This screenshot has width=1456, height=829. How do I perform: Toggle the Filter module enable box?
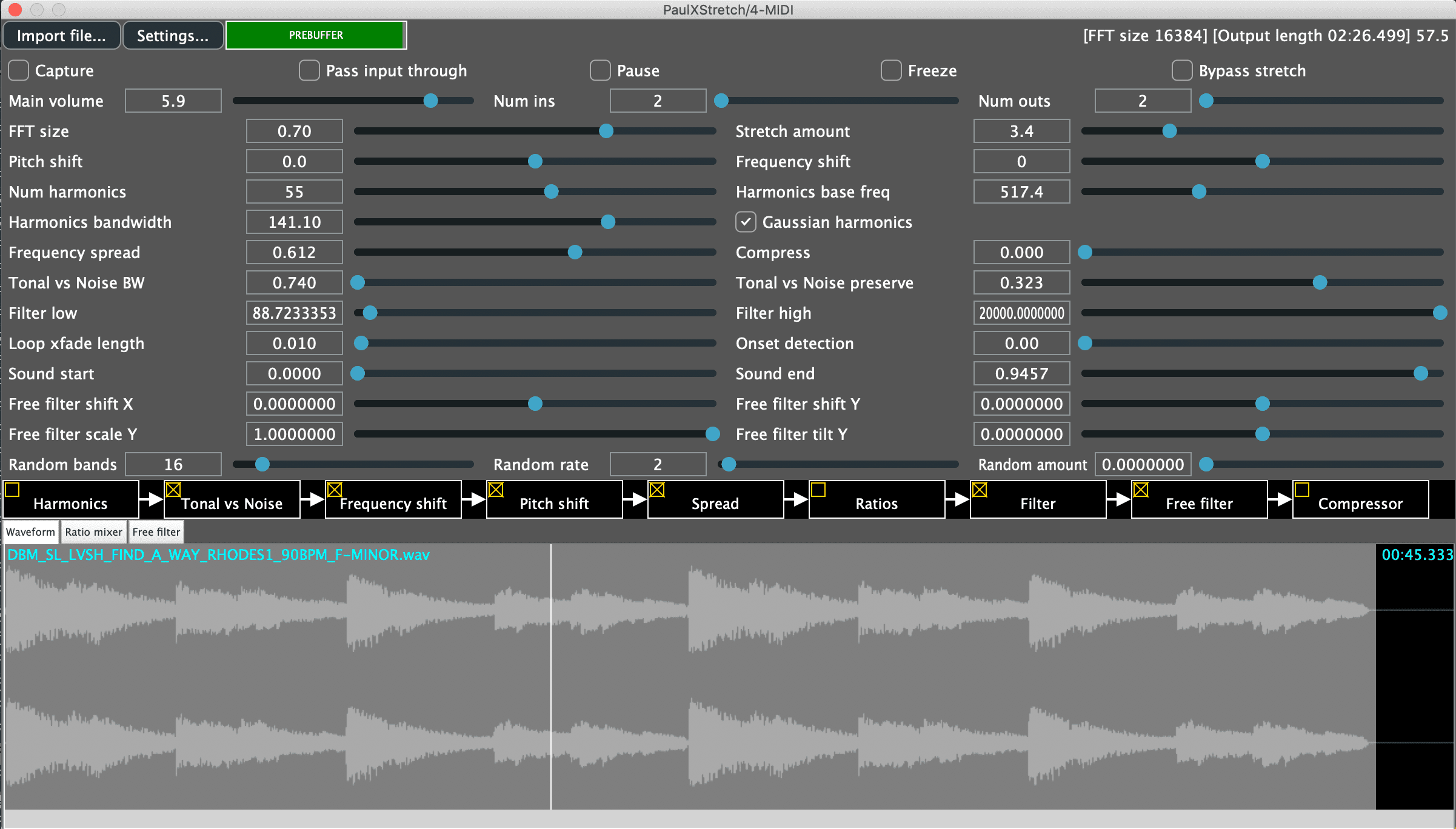980,489
